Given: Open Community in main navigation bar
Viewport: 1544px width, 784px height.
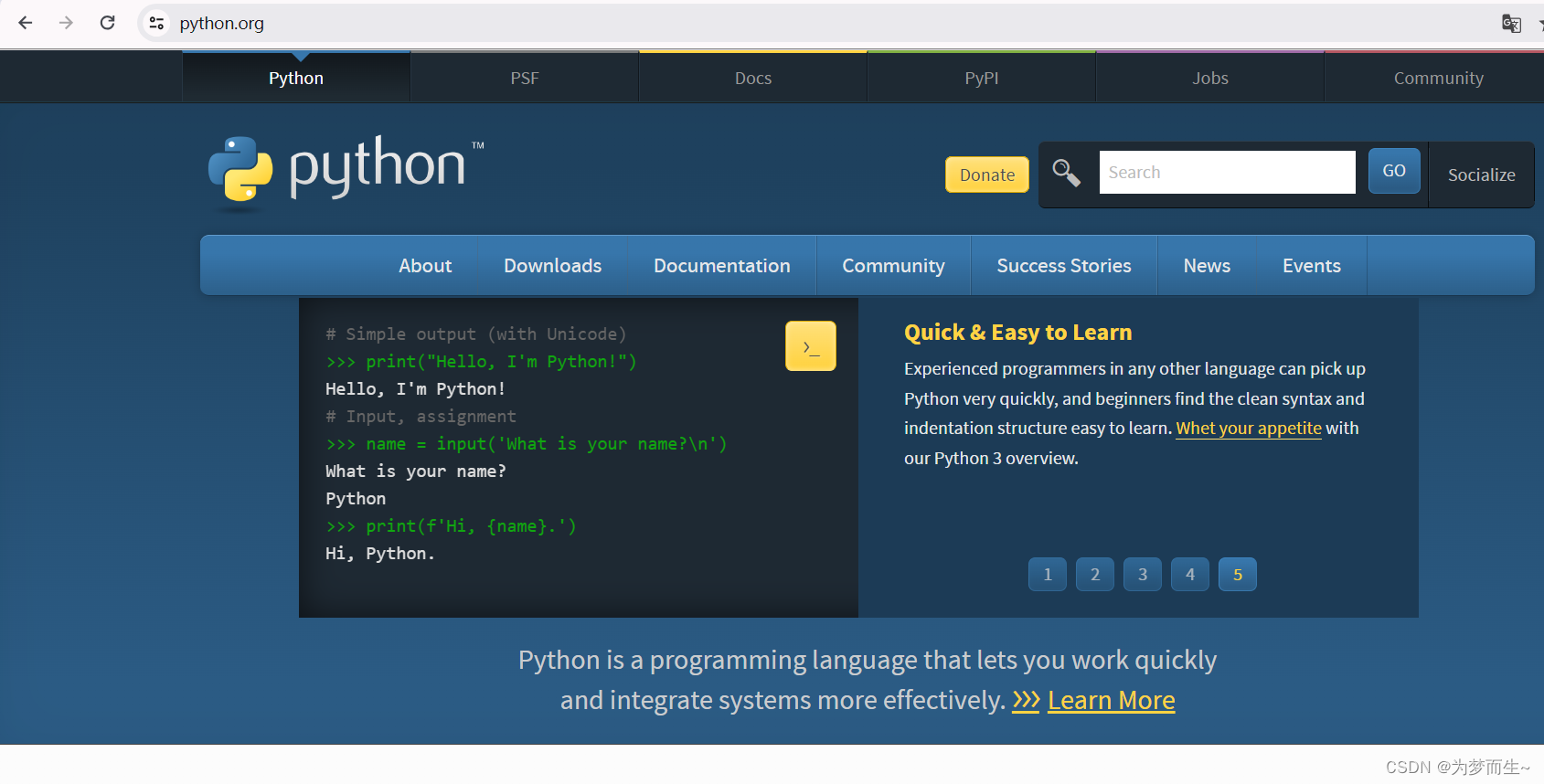Looking at the screenshot, I should point(893,266).
